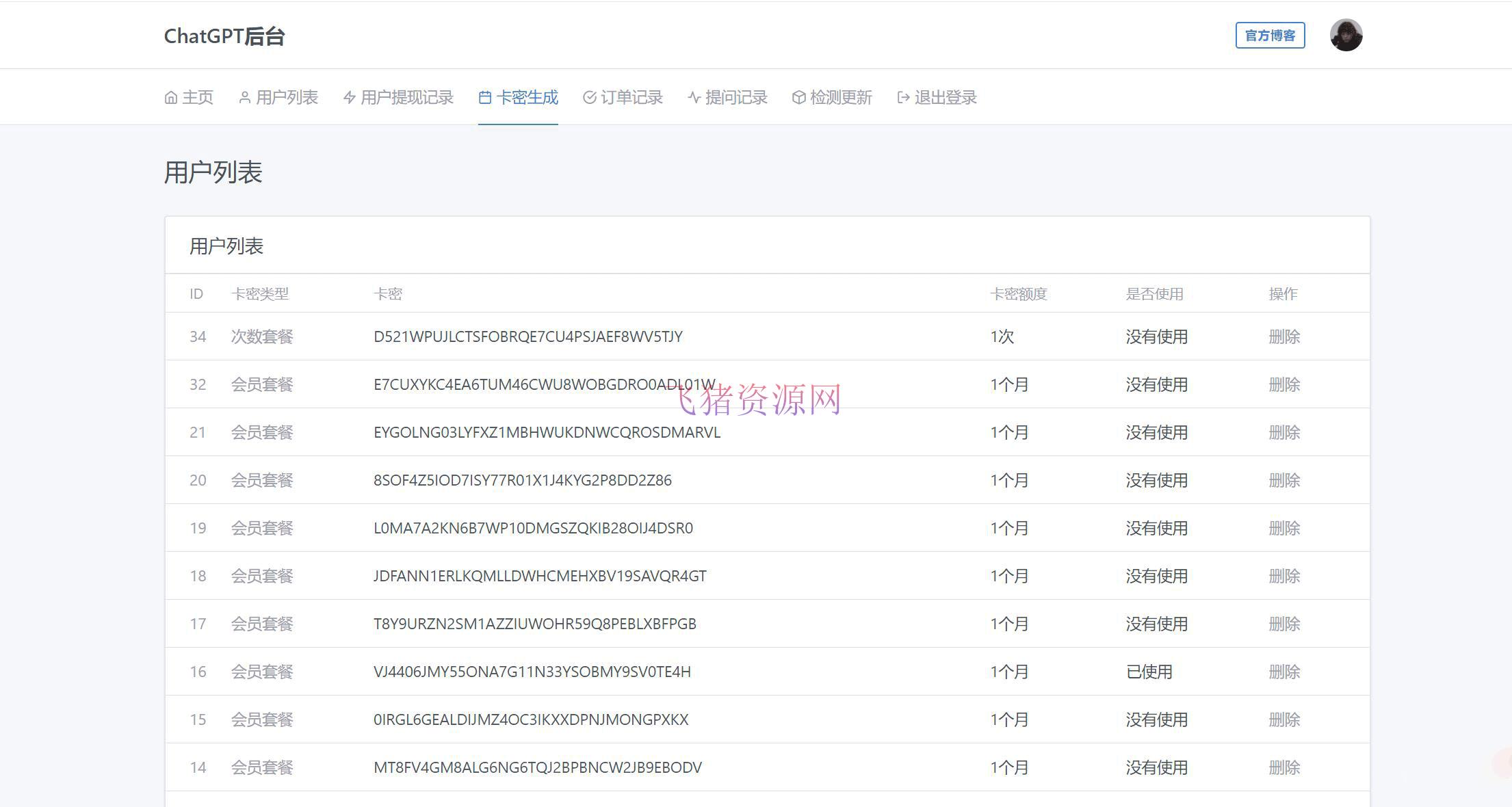Click the calendar icon beside 卡密生成
Screen dimensions: 1512x807
pyautogui.click(x=485, y=98)
